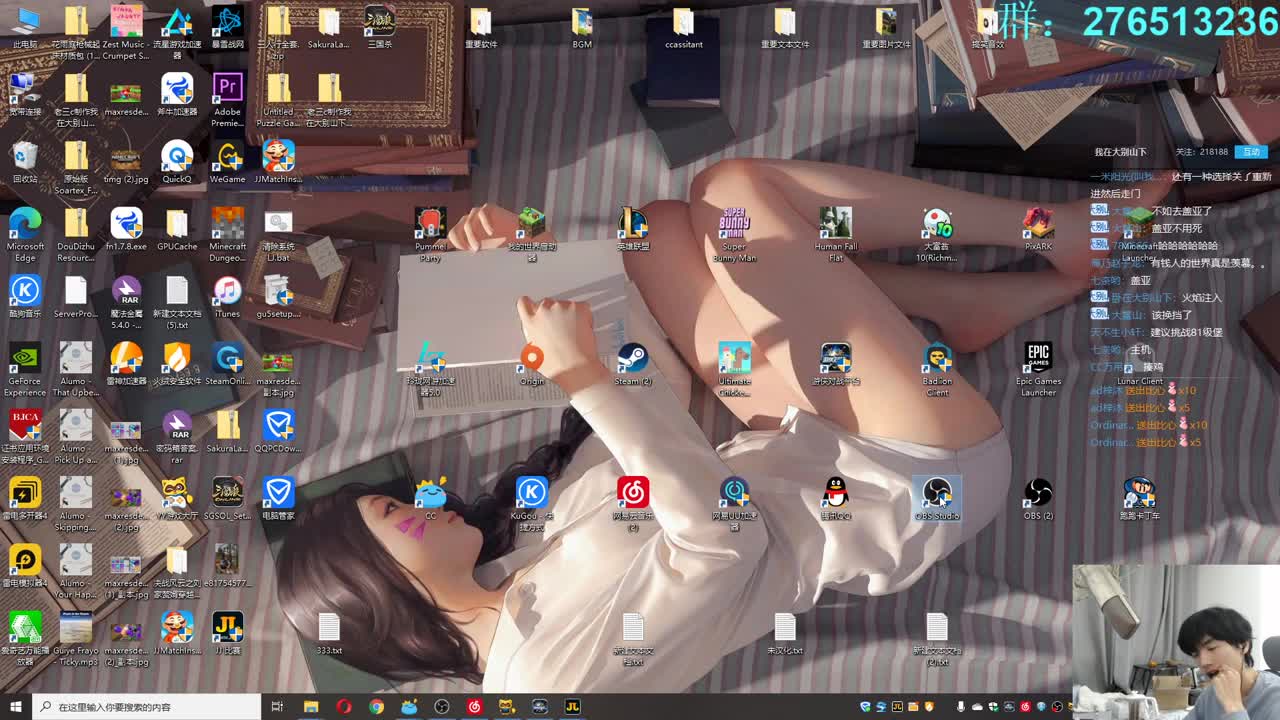Open the JJ比赛 desktop shortcut
This screenshot has width=1280, height=720.
(x=227, y=634)
